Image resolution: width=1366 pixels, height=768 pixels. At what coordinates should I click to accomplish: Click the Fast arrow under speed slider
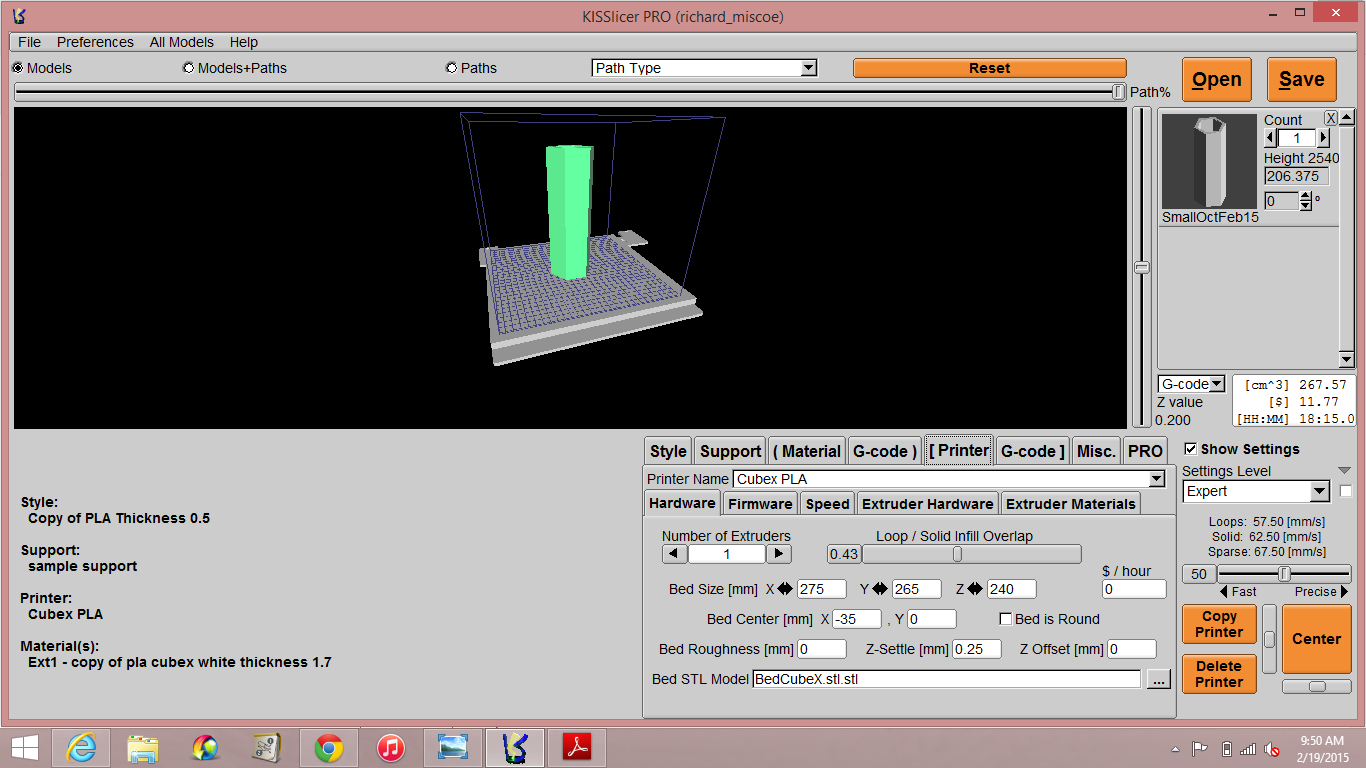(1224, 592)
